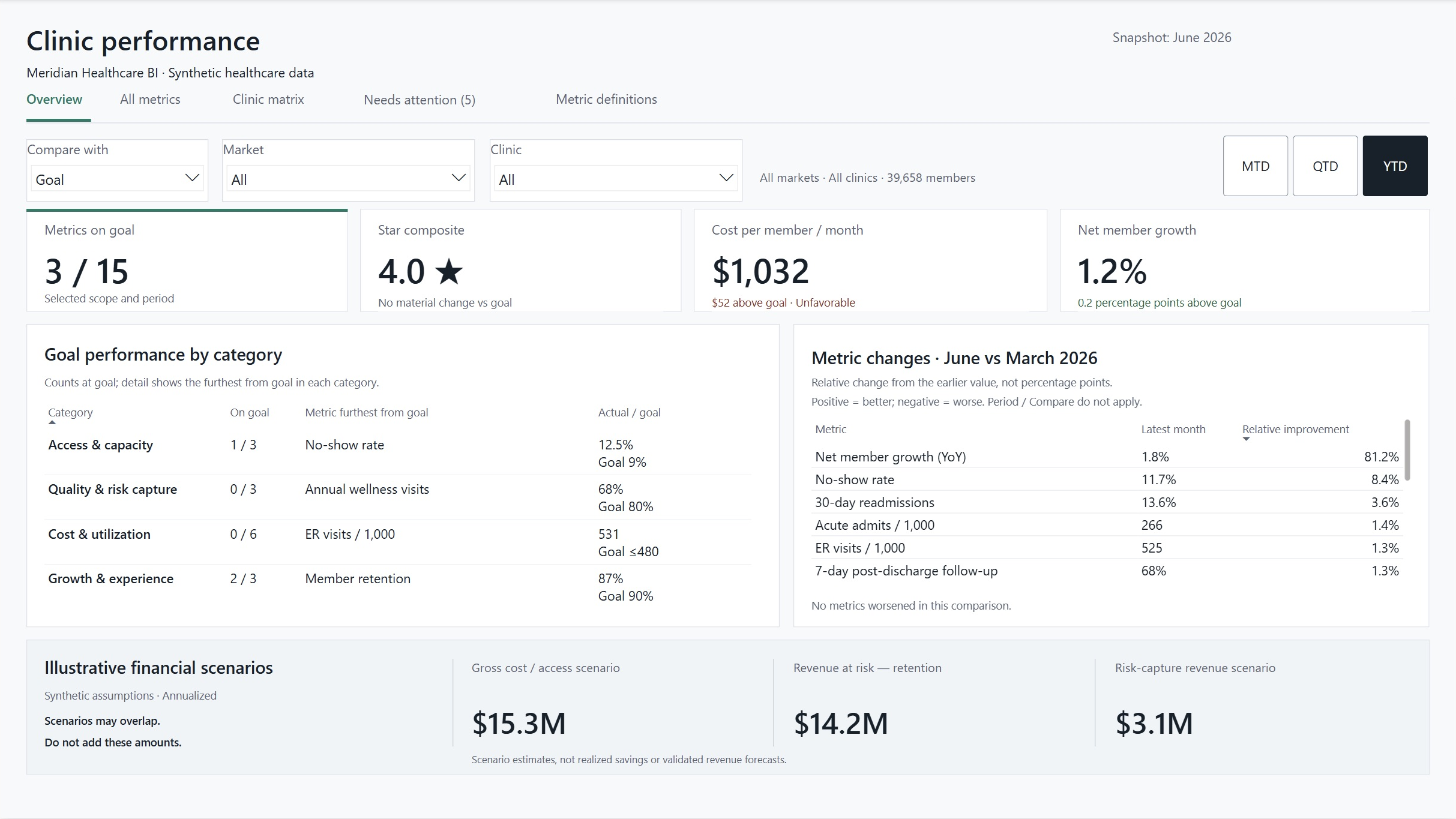The width and height of the screenshot is (1456, 819).
Task: Select the Overview tab
Action: click(x=55, y=100)
